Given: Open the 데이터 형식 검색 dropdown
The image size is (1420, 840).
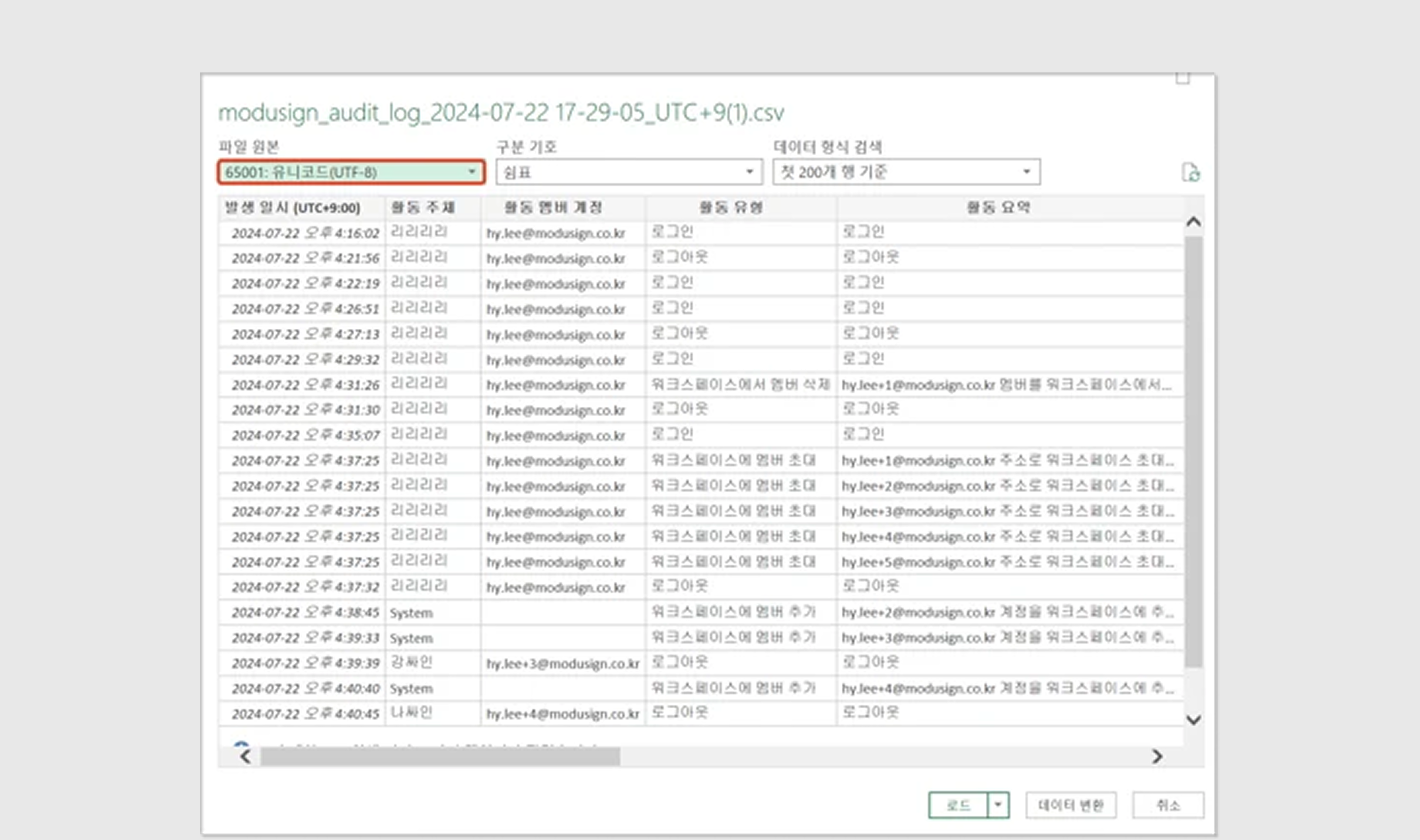Looking at the screenshot, I should 906,172.
